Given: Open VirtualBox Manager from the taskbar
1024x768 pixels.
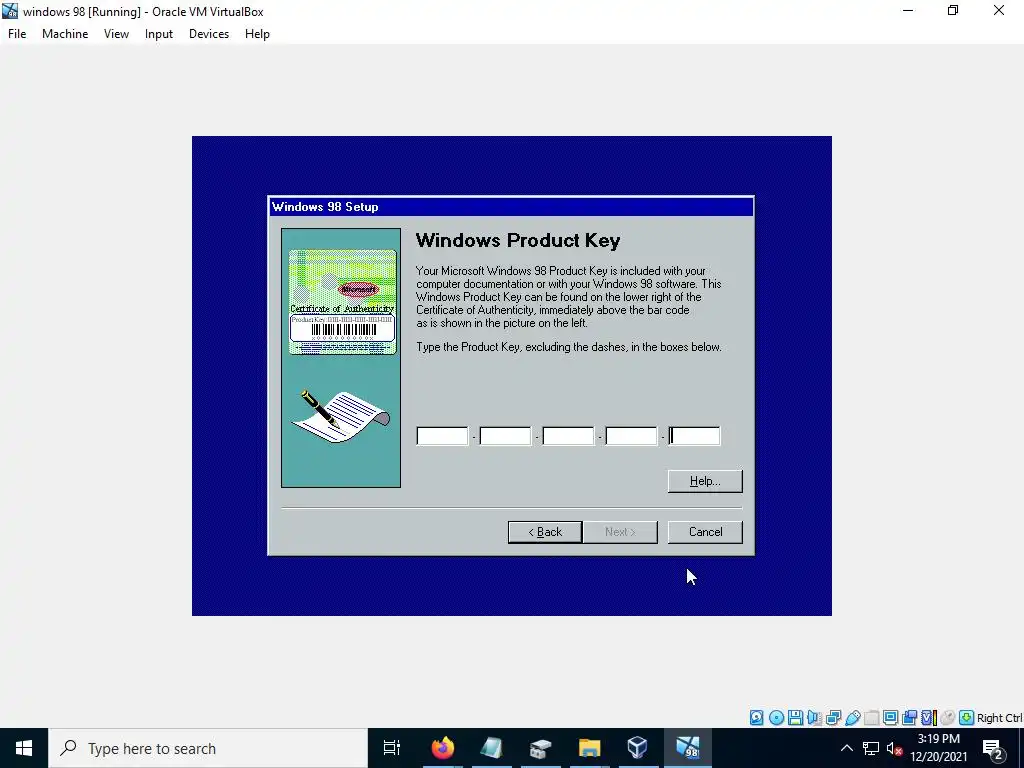Looking at the screenshot, I should (637, 748).
